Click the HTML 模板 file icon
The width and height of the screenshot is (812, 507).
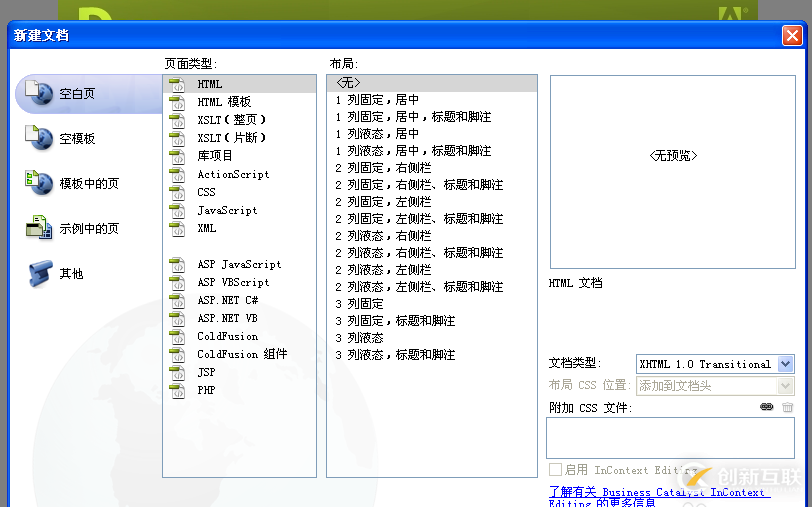click(177, 102)
